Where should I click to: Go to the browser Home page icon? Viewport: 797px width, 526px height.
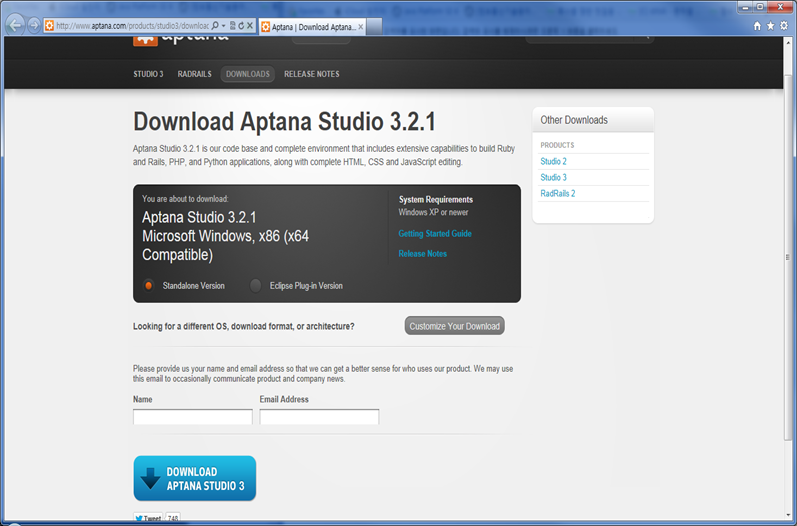[x=757, y=26]
